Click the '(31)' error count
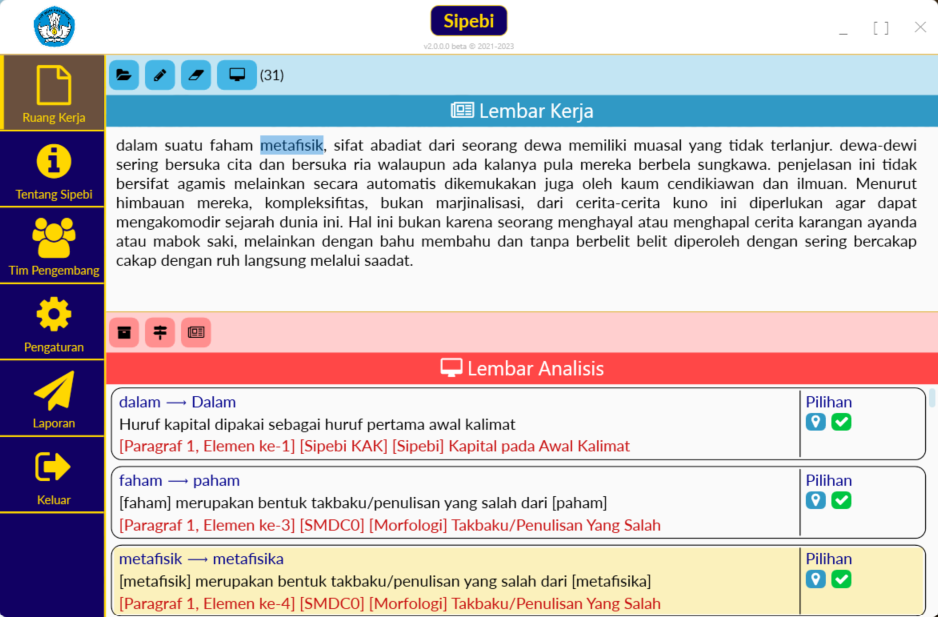Viewport: 938px width, 617px height. tap(272, 75)
